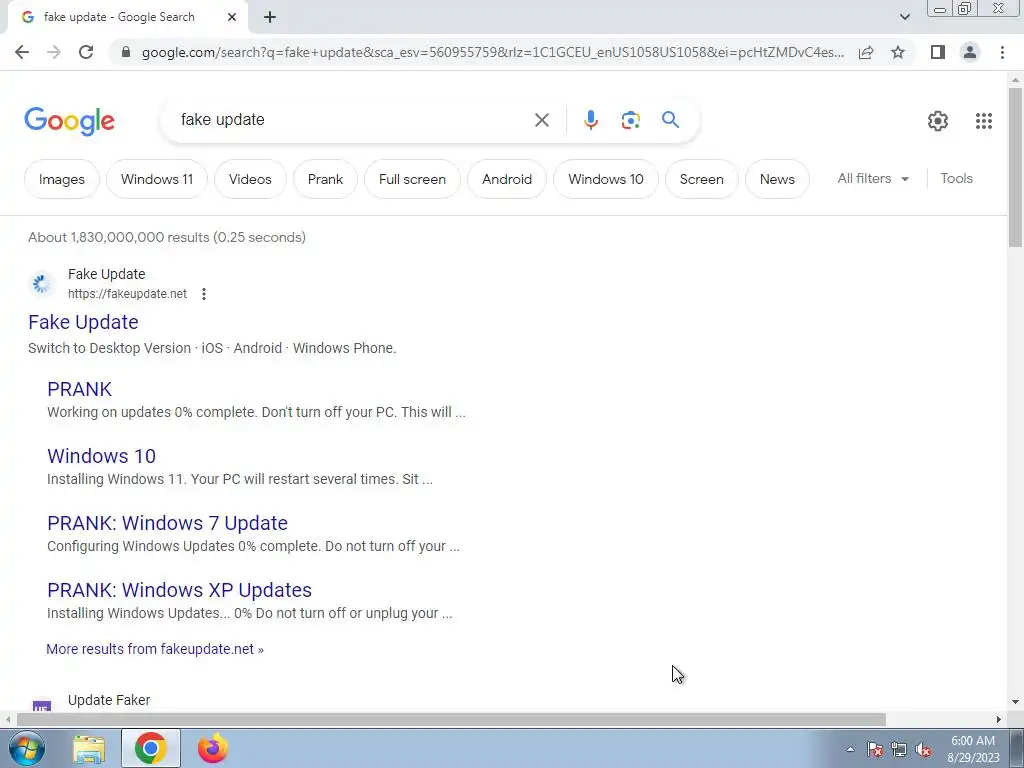
Task: Open the search Tools options
Action: tap(956, 178)
